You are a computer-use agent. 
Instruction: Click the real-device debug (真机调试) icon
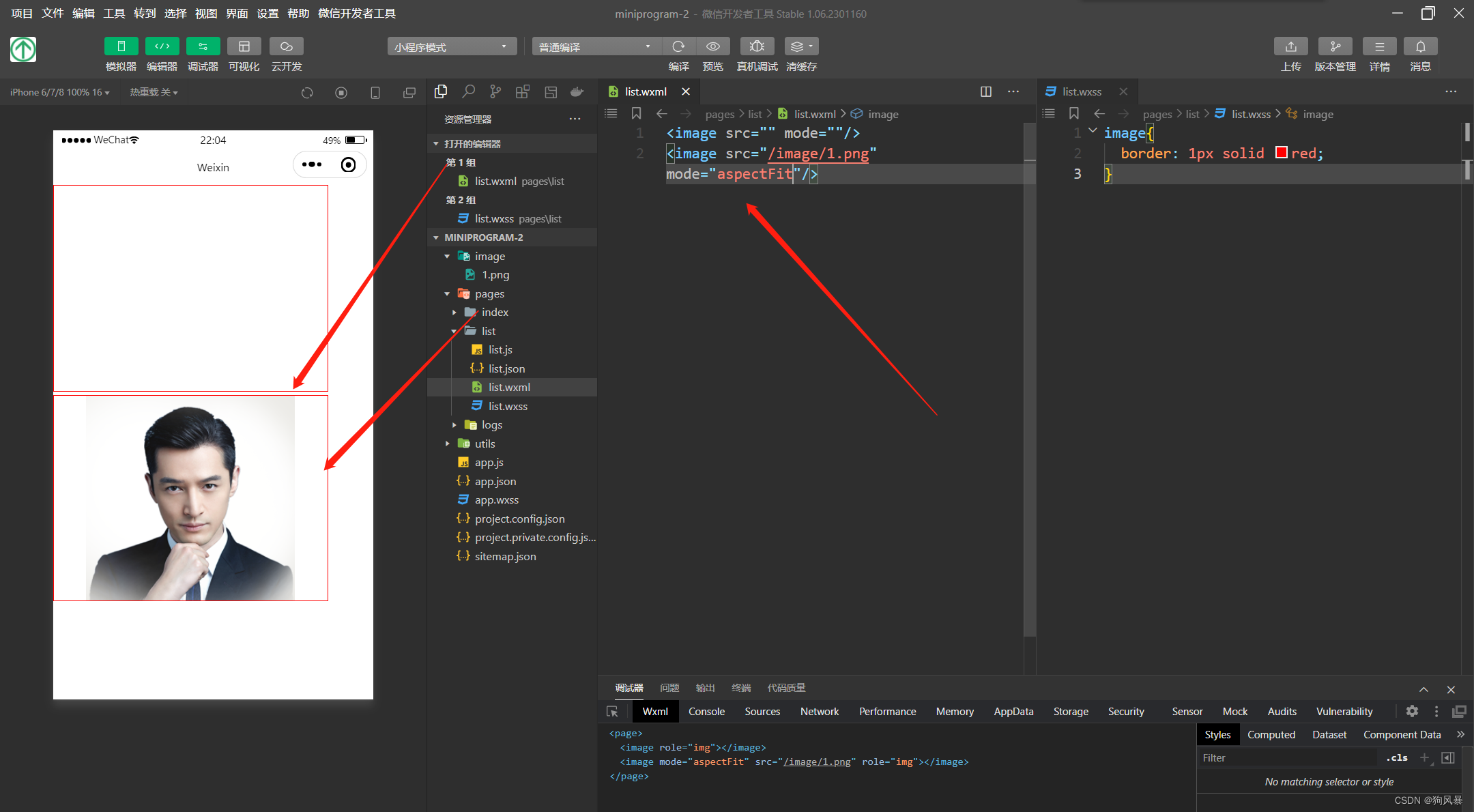tap(757, 46)
